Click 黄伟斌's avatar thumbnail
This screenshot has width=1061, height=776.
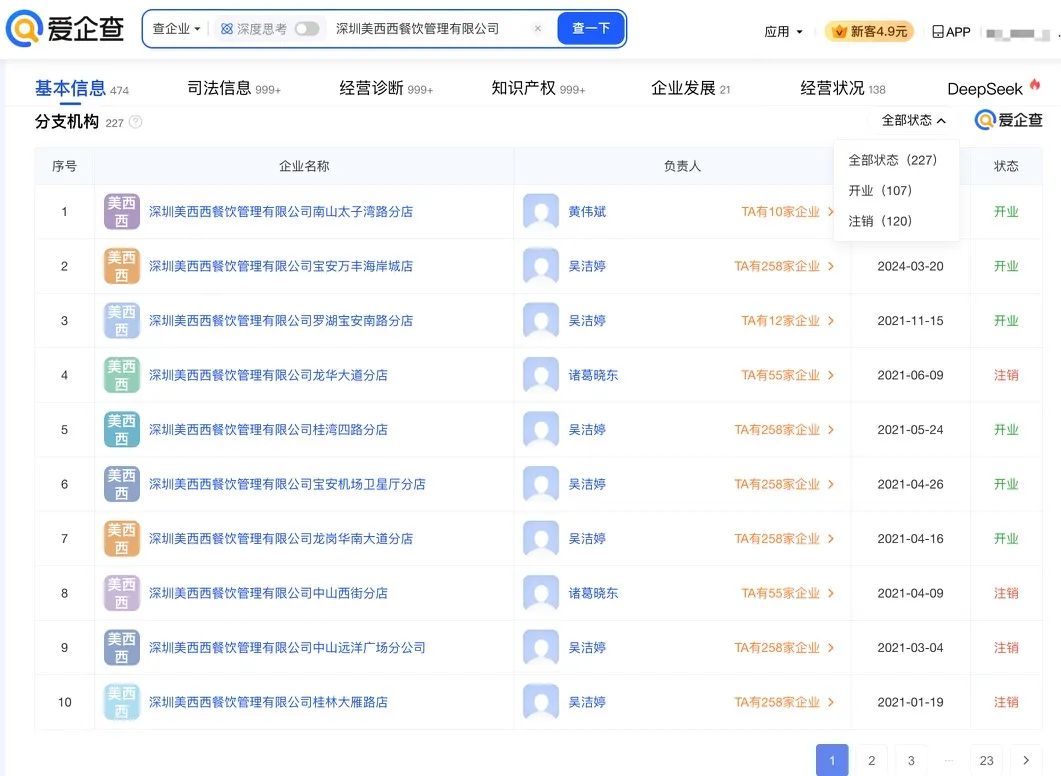tap(541, 211)
